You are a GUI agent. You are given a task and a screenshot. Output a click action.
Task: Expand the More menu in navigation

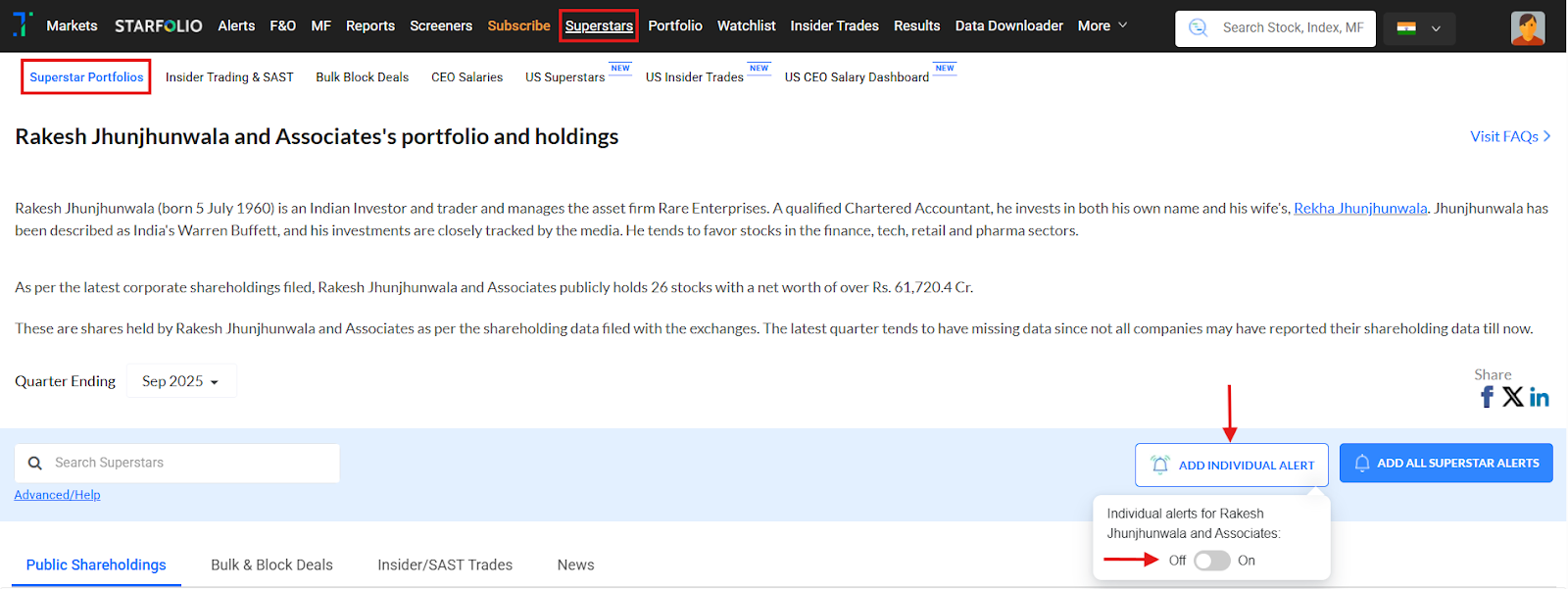coord(1102,26)
